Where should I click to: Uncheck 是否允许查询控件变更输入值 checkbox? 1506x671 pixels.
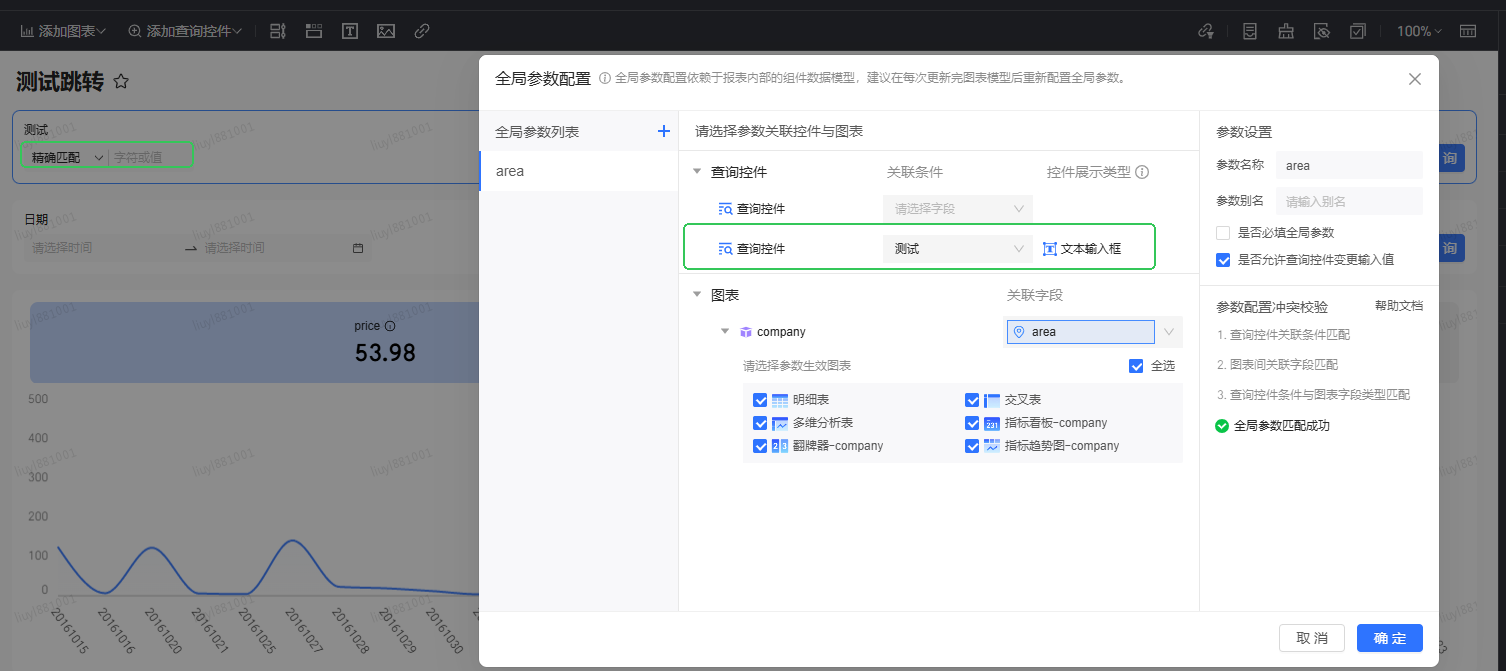click(x=1223, y=260)
